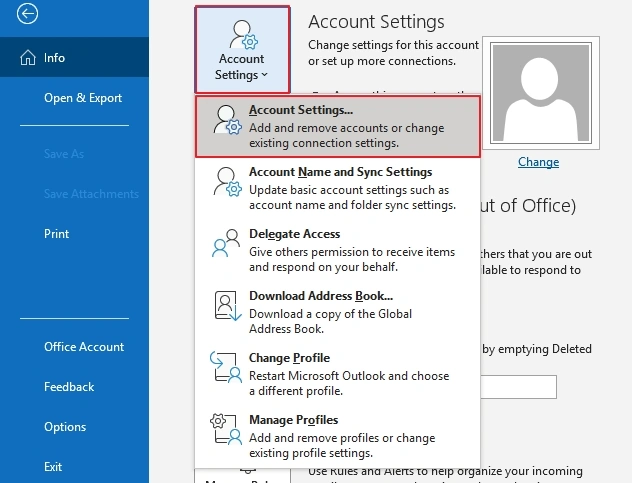Select Delegate Access menu entry

338,250
